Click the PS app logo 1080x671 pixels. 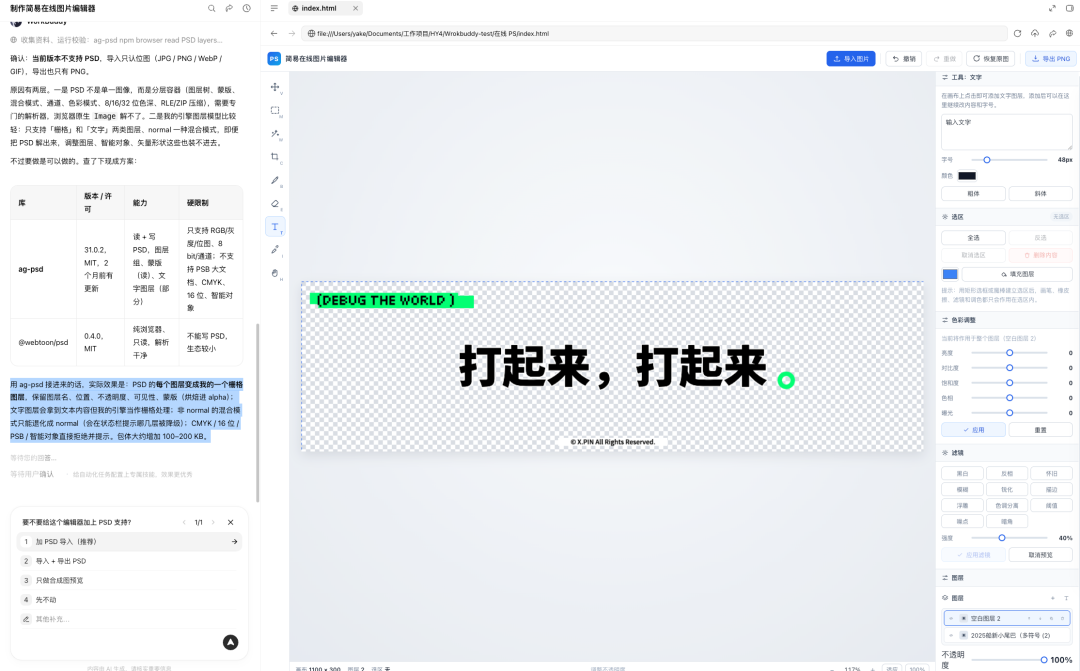(x=274, y=59)
